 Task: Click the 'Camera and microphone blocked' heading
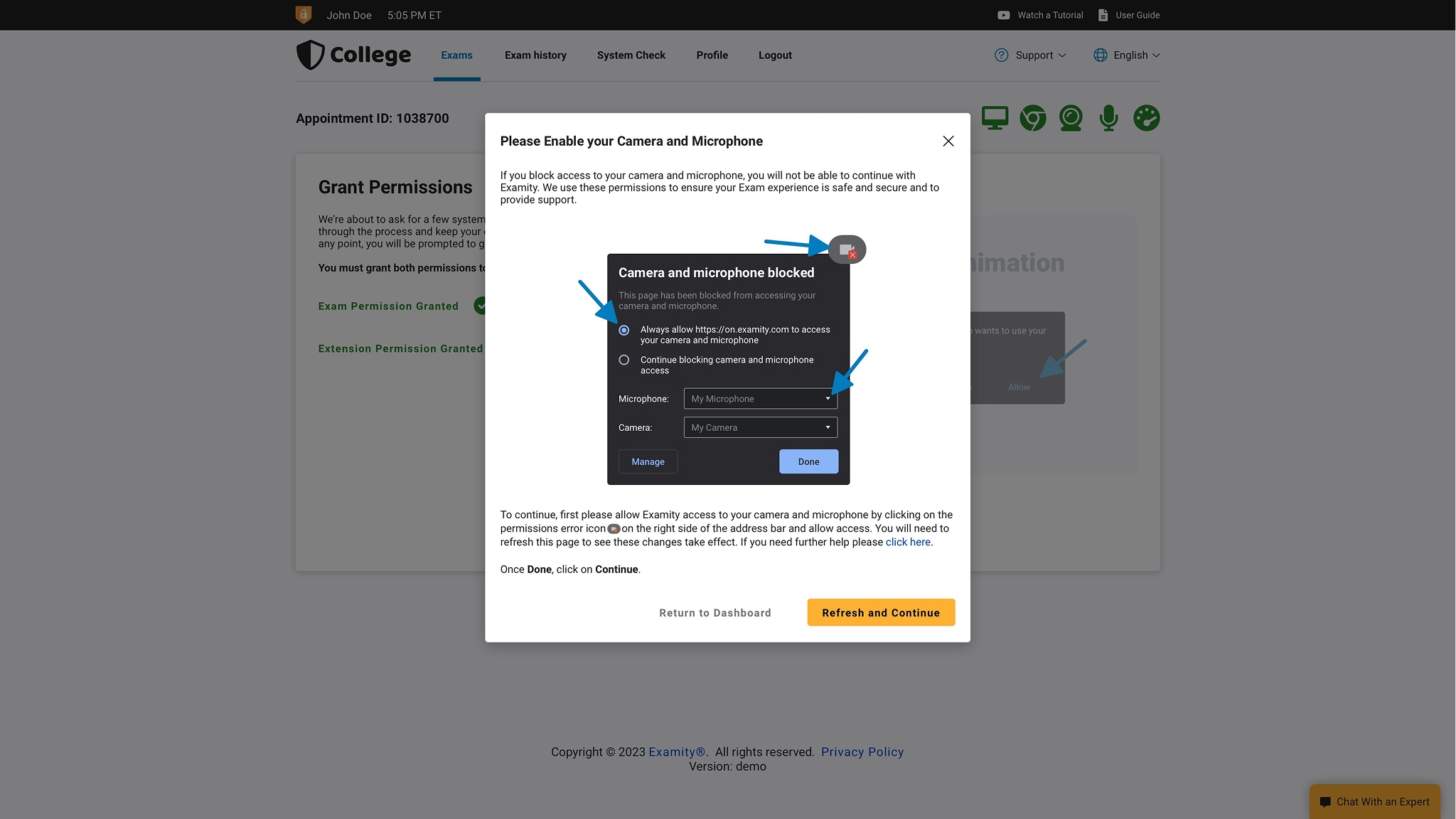[x=716, y=273]
